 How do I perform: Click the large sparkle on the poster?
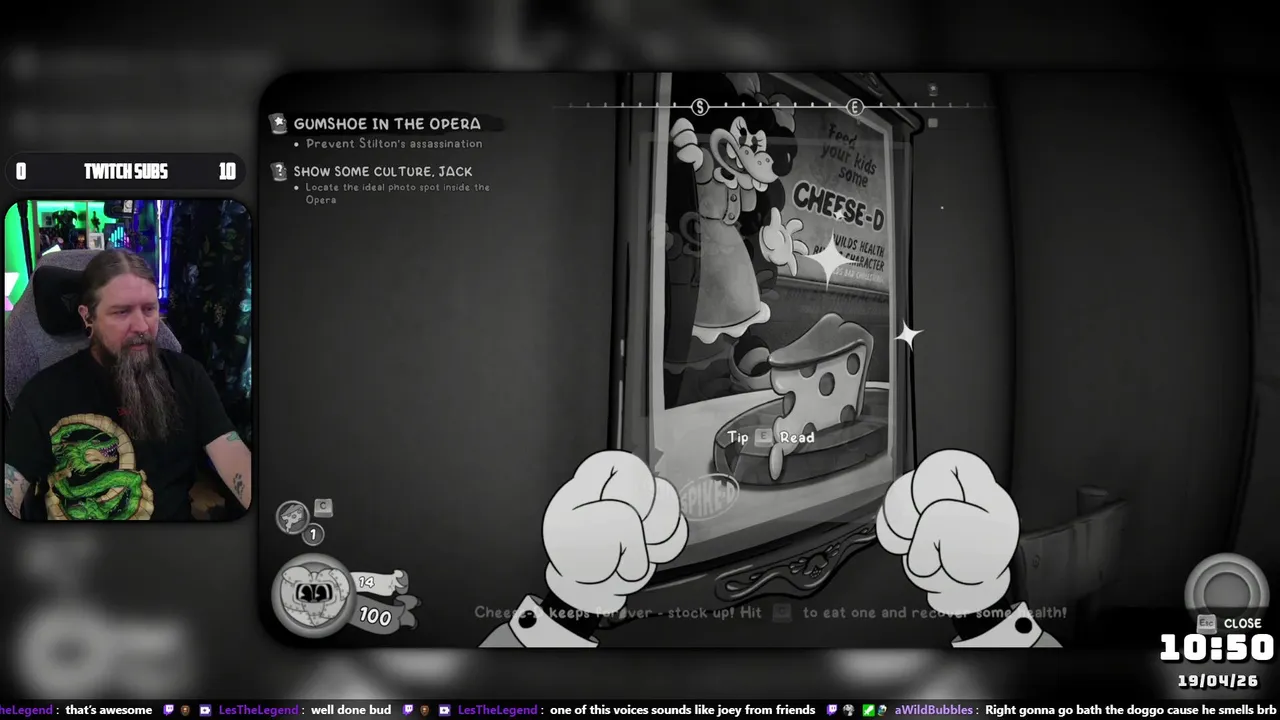point(829,259)
